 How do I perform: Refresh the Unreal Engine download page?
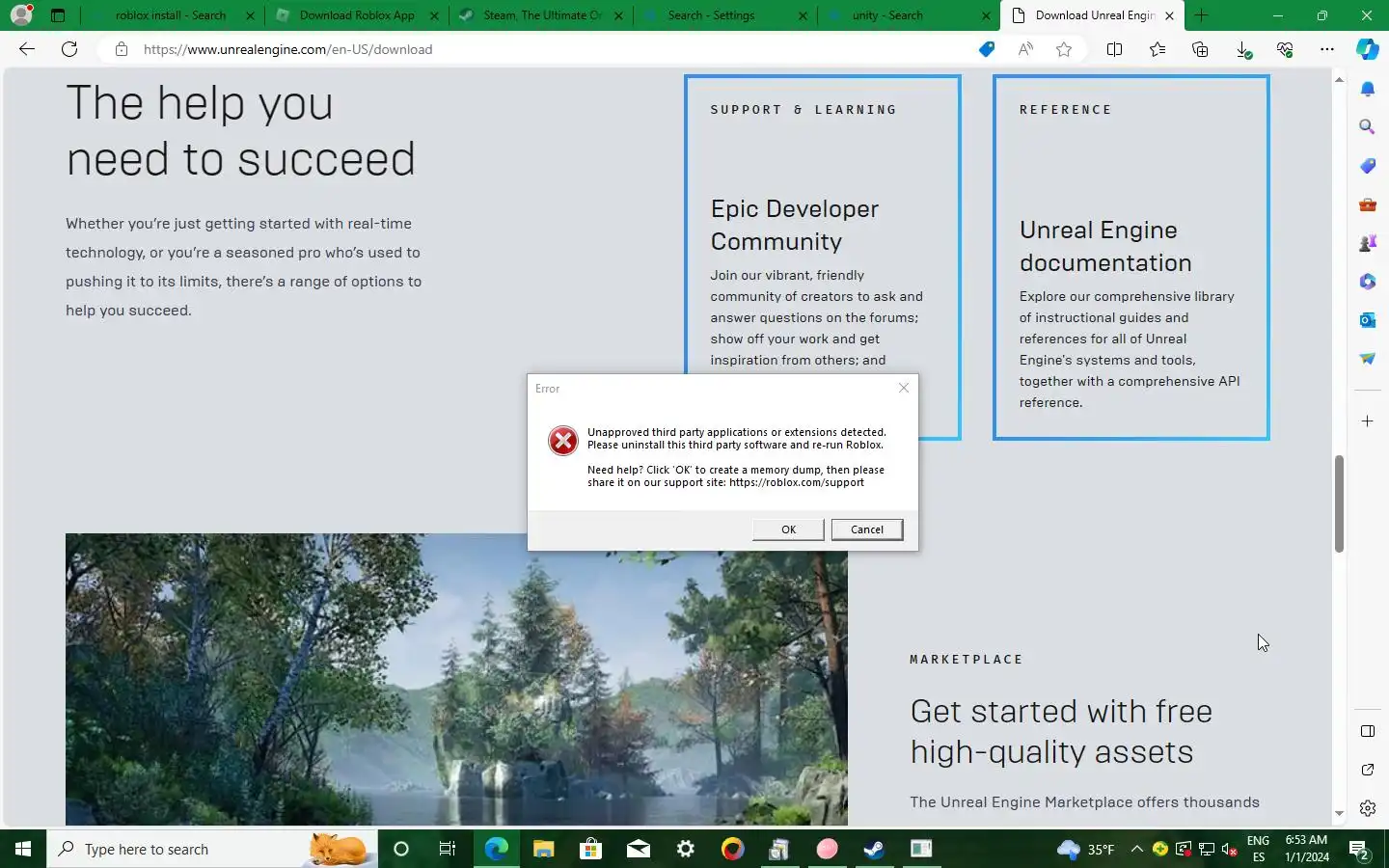tap(69, 49)
